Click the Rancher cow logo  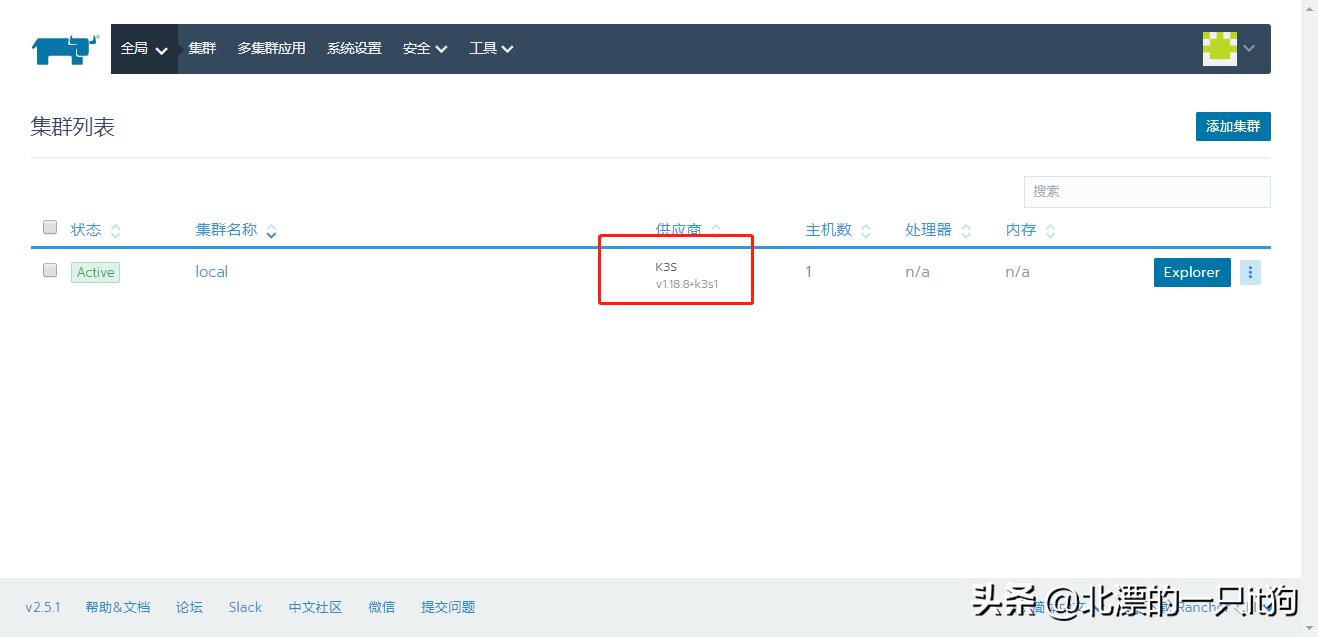(x=66, y=49)
